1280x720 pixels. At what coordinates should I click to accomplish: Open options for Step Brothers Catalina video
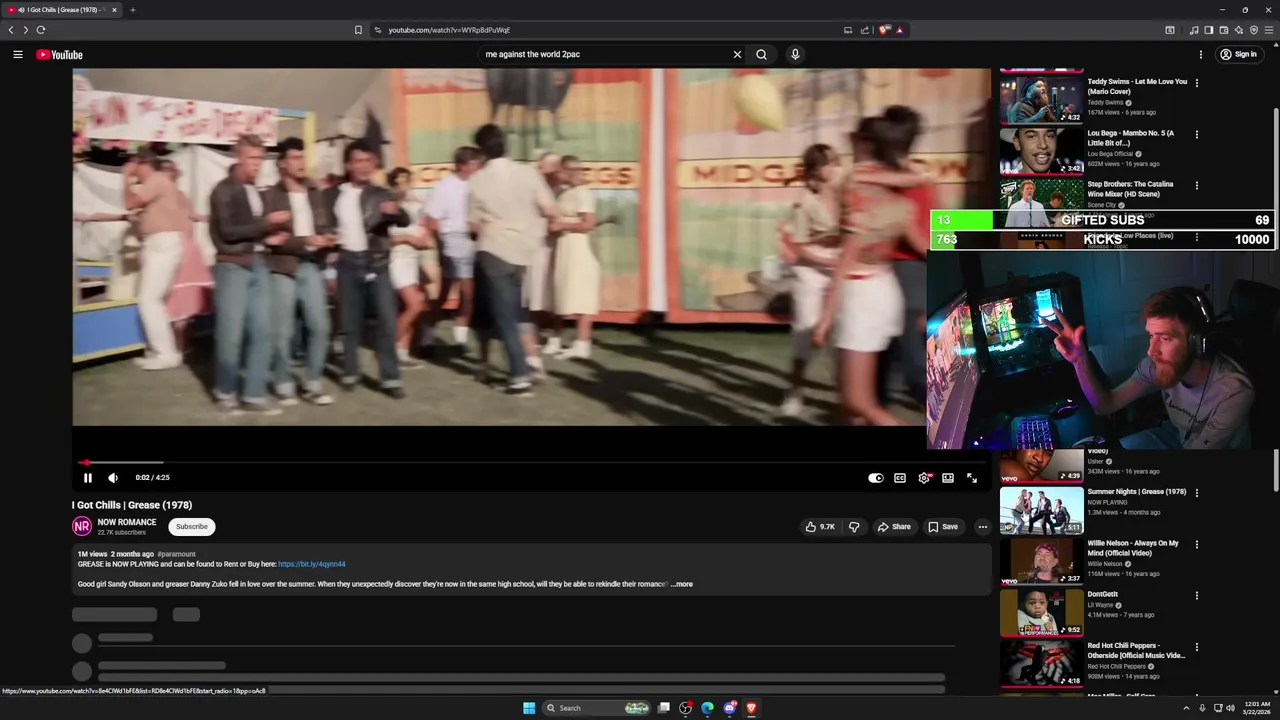1197,185
